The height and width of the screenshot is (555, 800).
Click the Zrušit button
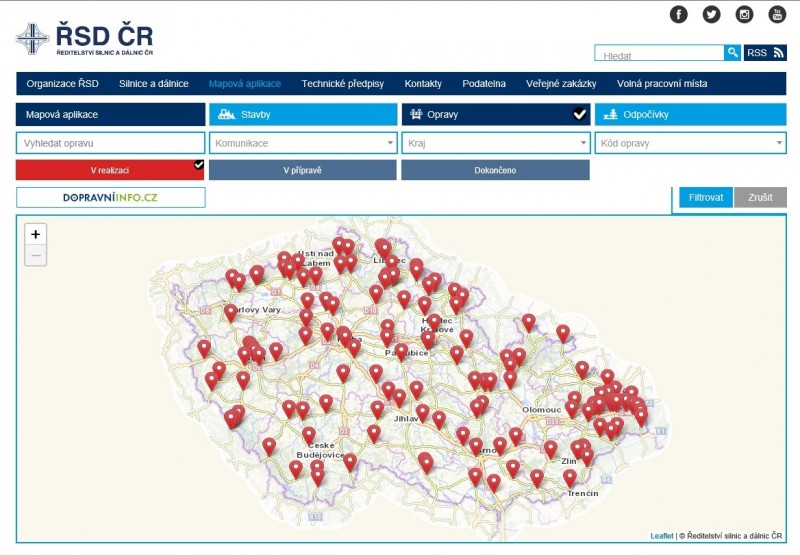pyautogui.click(x=760, y=197)
